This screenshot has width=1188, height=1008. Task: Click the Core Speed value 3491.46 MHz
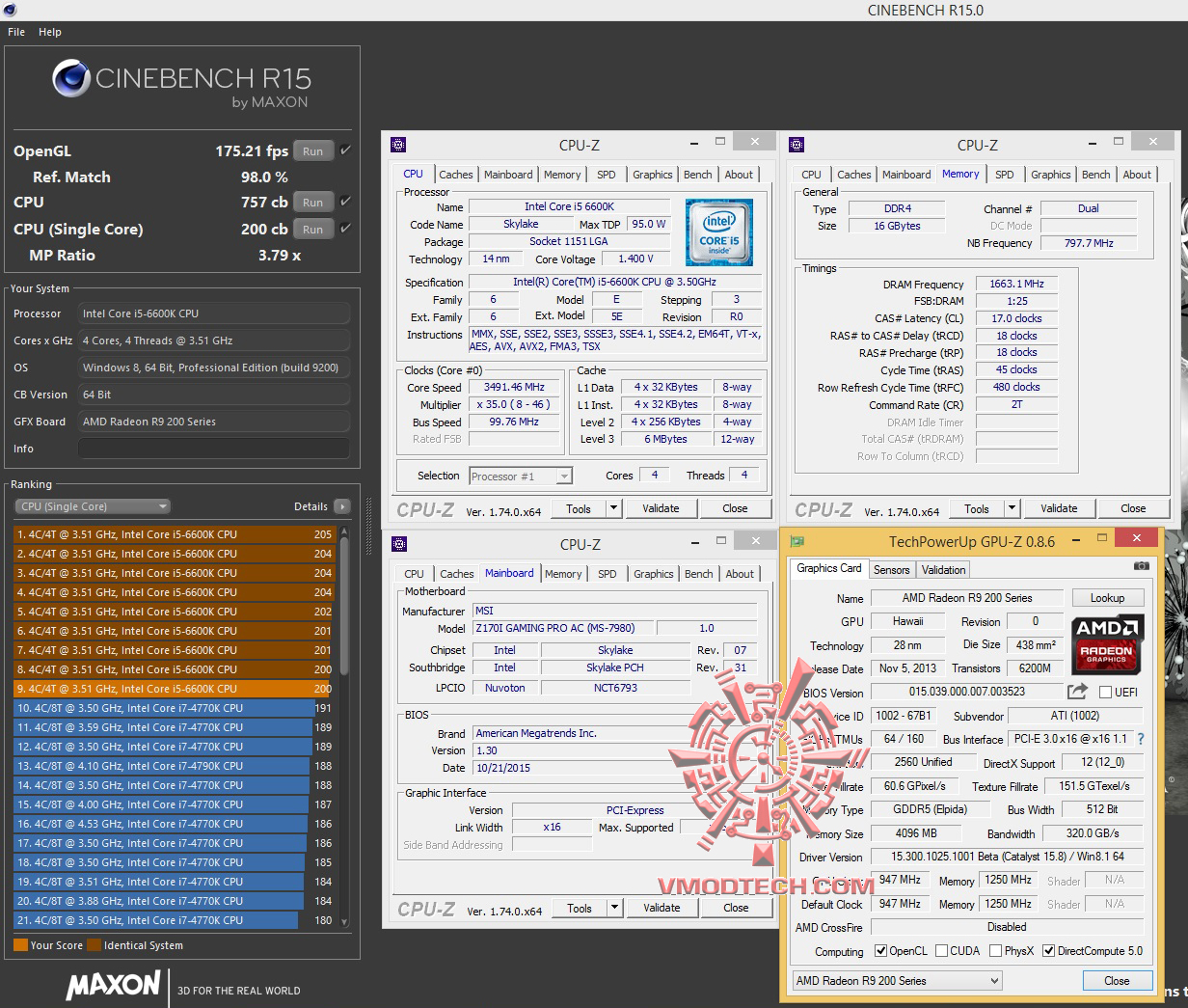514,387
